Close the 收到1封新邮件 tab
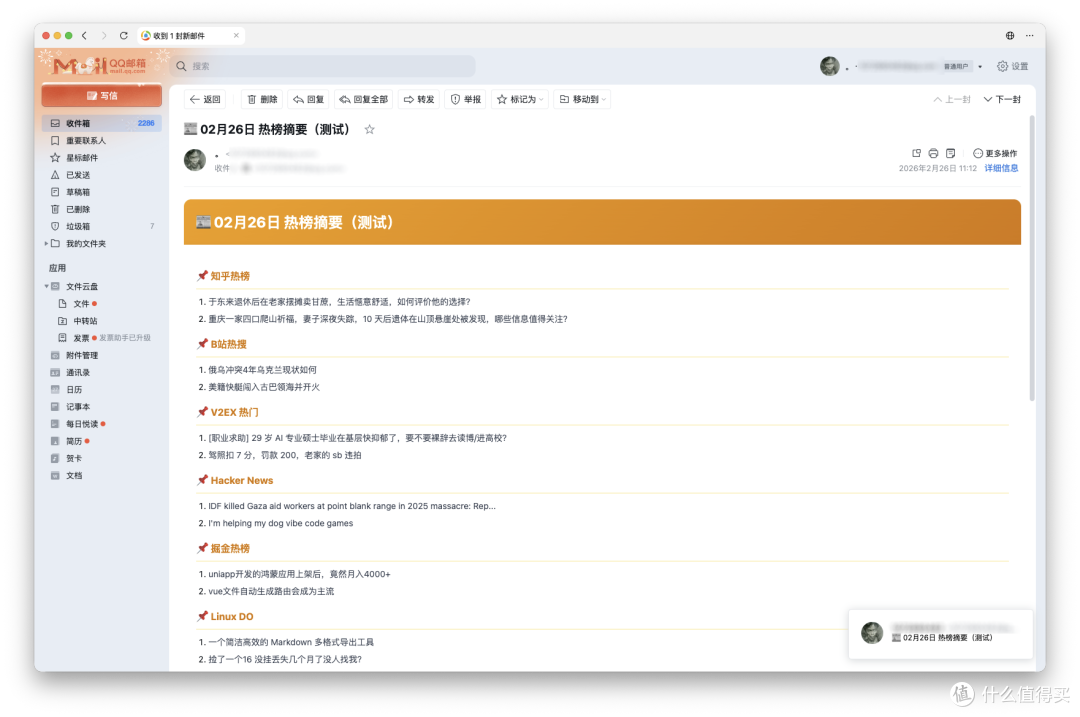The image size is (1080, 717). (x=236, y=36)
